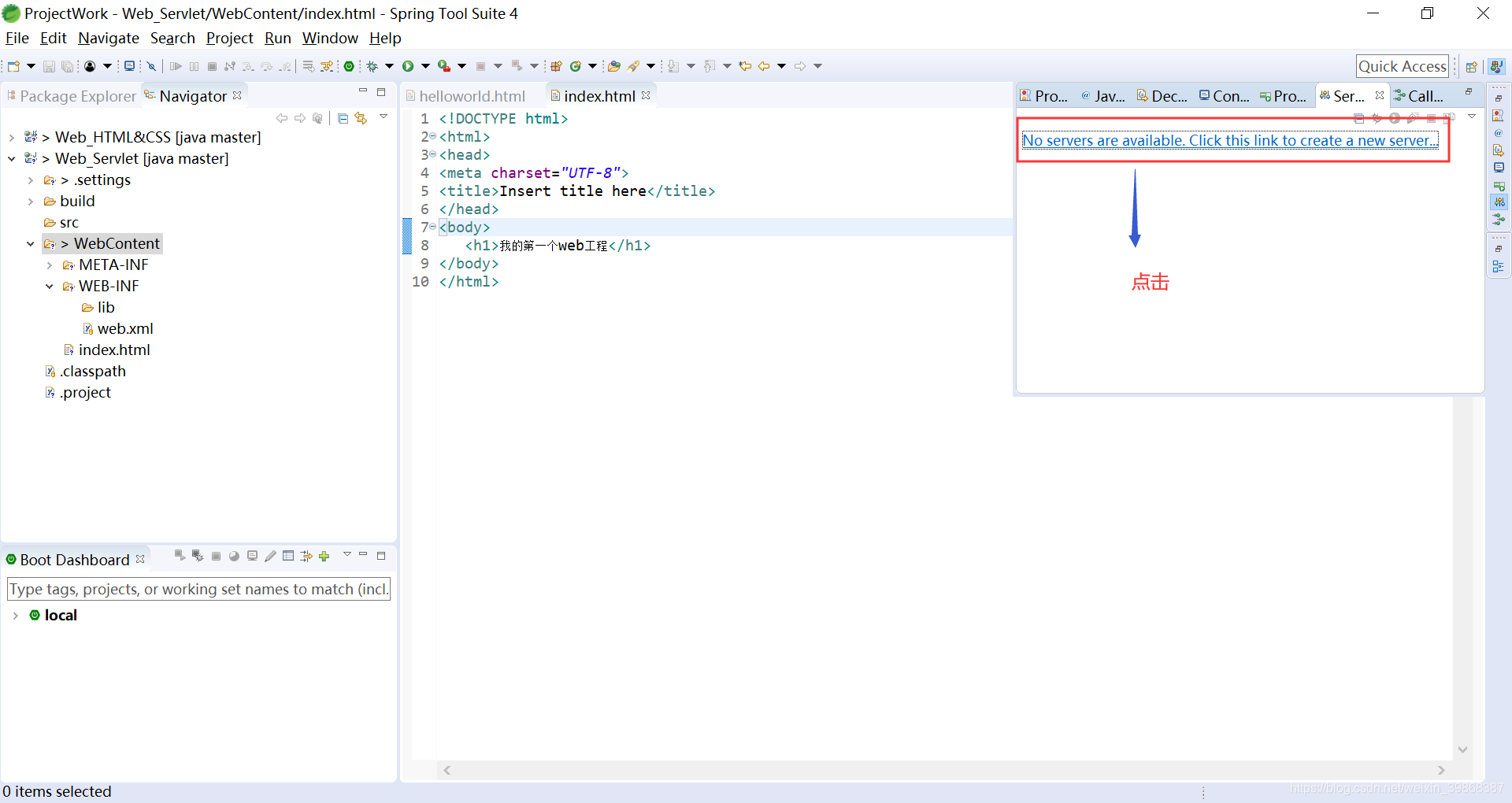Click link to create a new server
Image resolution: width=1512 pixels, height=803 pixels.
point(1230,140)
